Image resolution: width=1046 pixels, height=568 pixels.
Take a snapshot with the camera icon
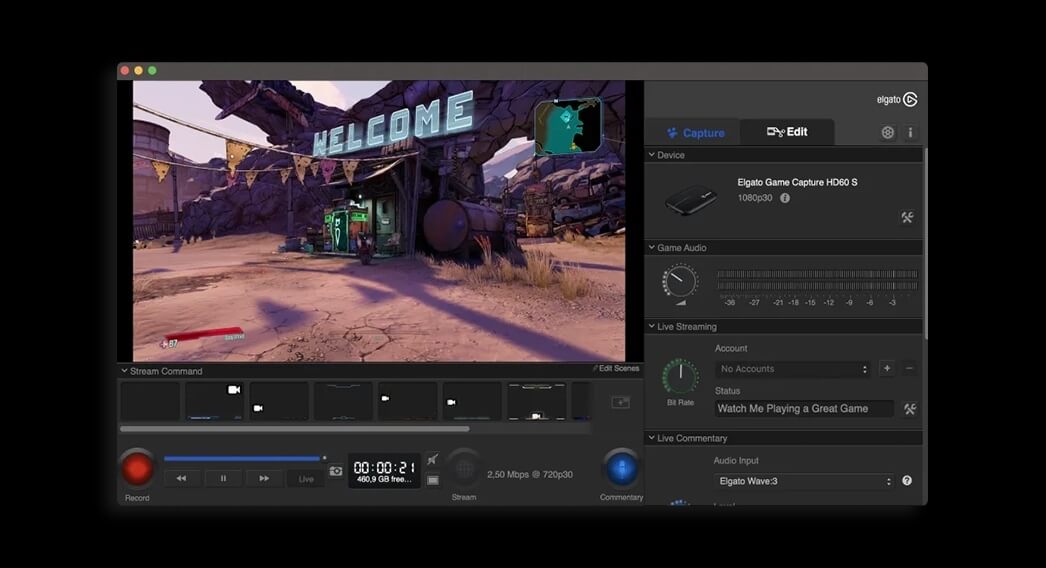336,471
